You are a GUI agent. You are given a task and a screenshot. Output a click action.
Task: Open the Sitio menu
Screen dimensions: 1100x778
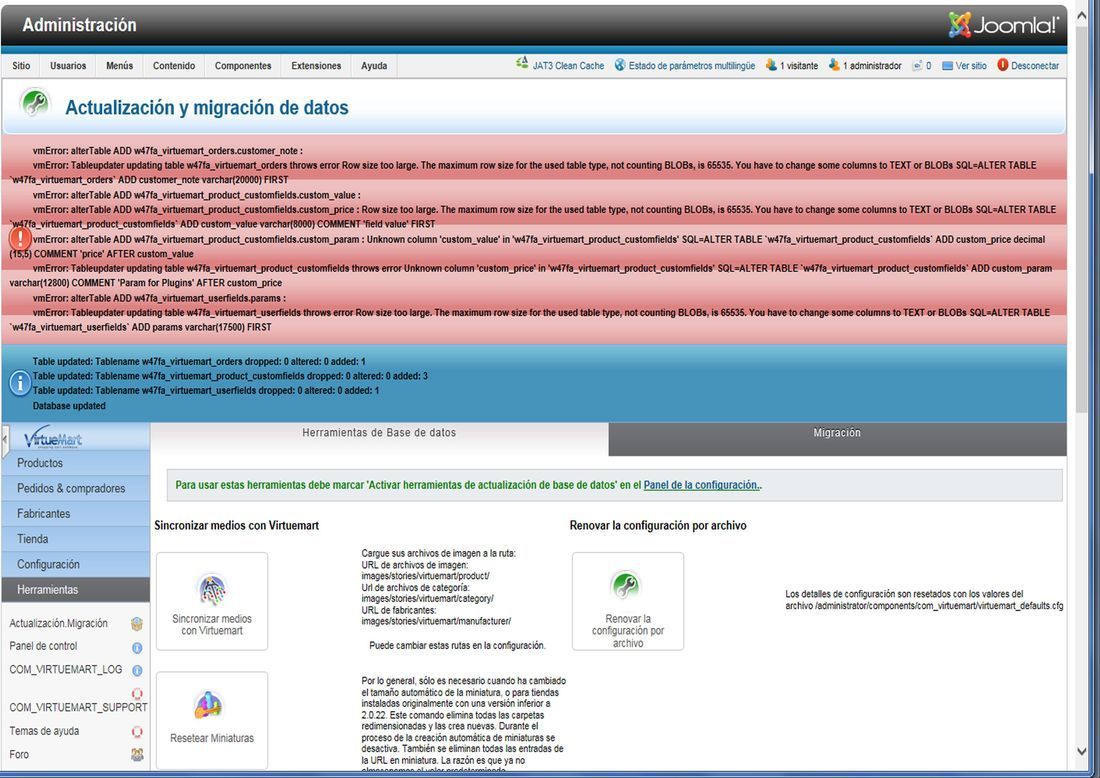(x=21, y=66)
